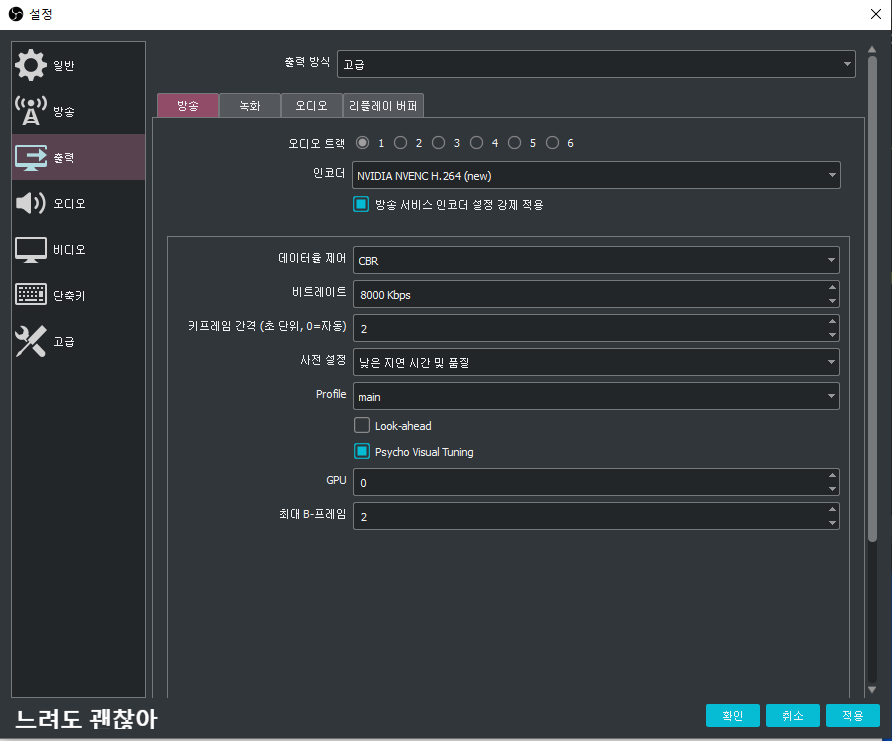
Task: Click the scrollbar up arrow
Action: pyautogui.click(x=872, y=49)
